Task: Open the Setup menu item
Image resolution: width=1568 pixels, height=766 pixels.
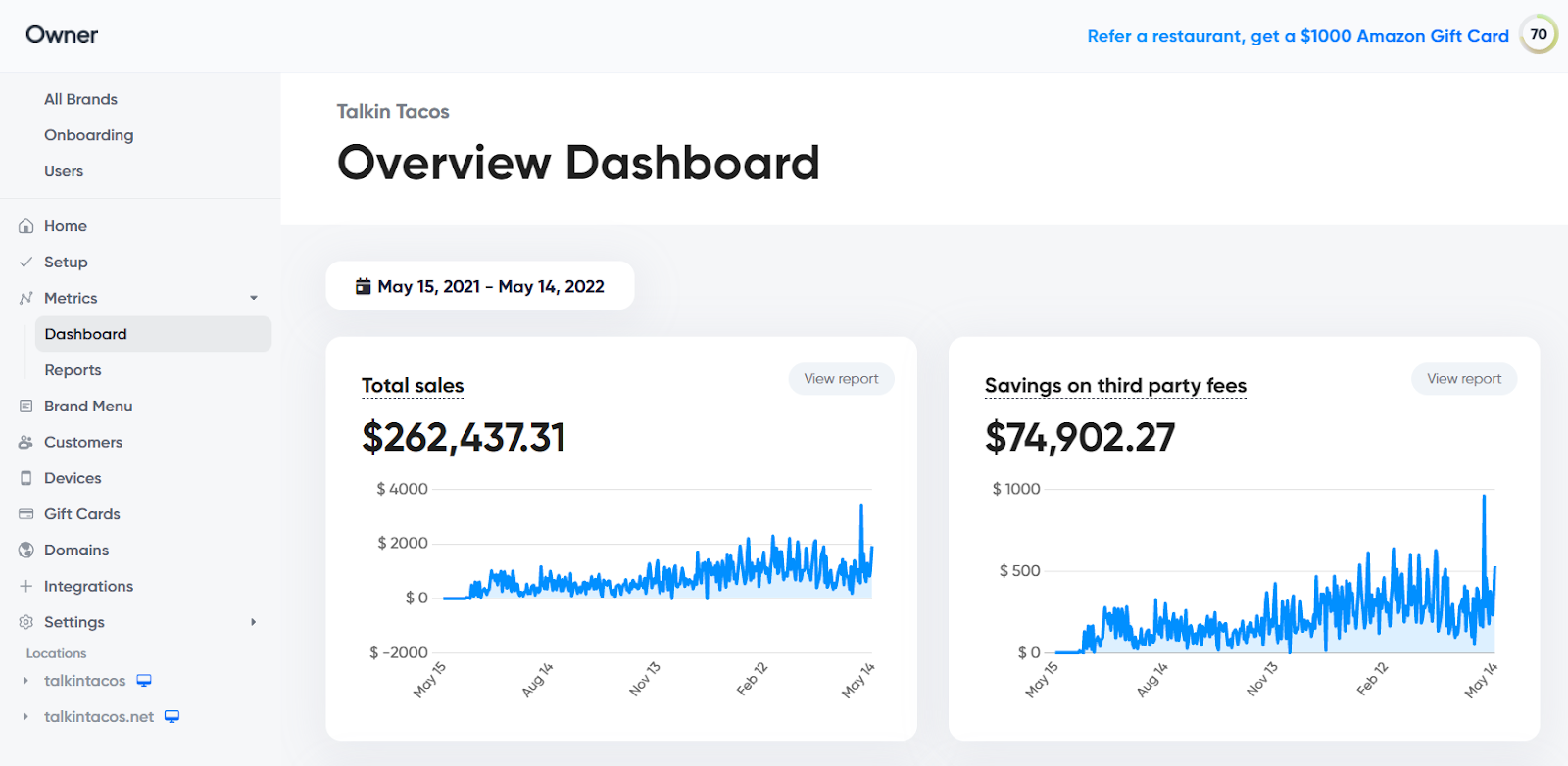Action: pos(66,263)
